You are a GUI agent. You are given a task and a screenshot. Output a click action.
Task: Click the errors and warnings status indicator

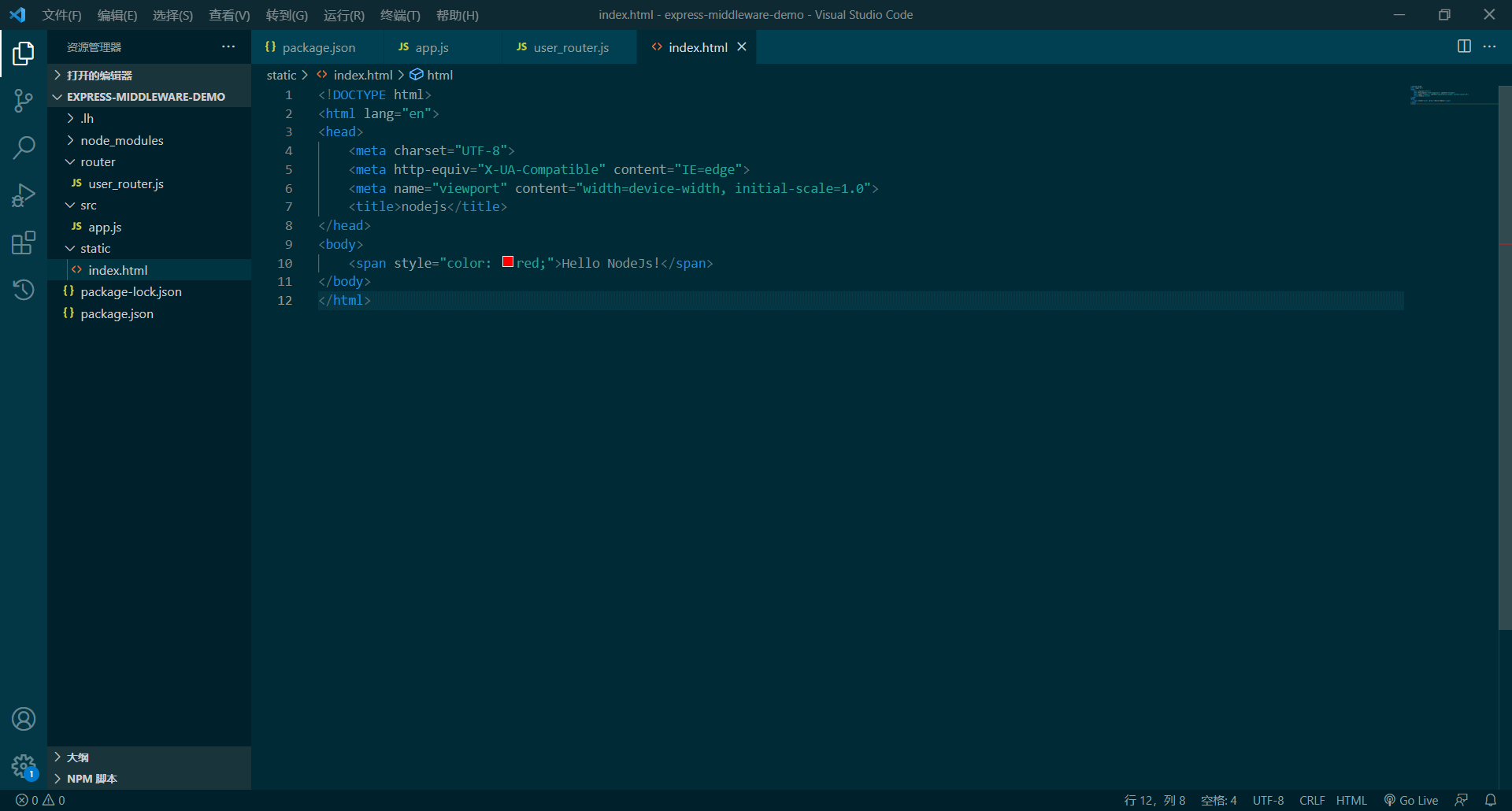pyautogui.click(x=41, y=800)
